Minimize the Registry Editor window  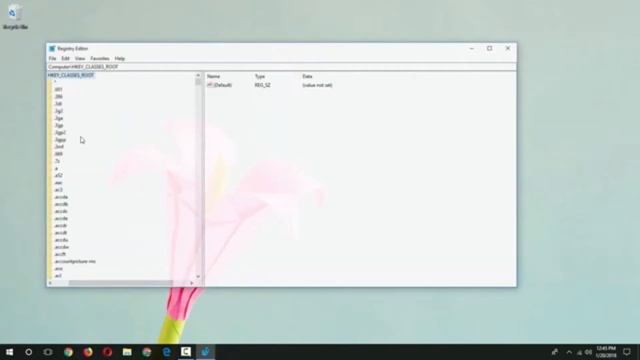click(471, 48)
